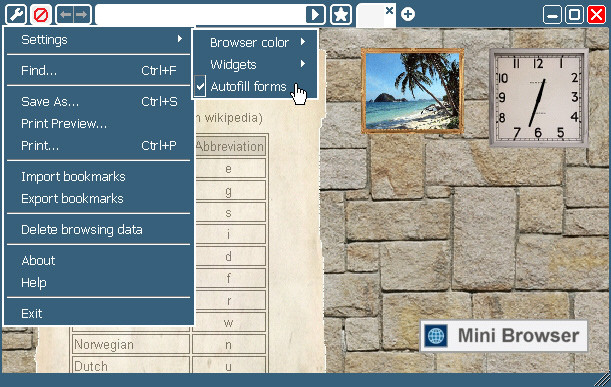Click the Go play arrow button
The width and height of the screenshot is (611, 387).
(315, 15)
